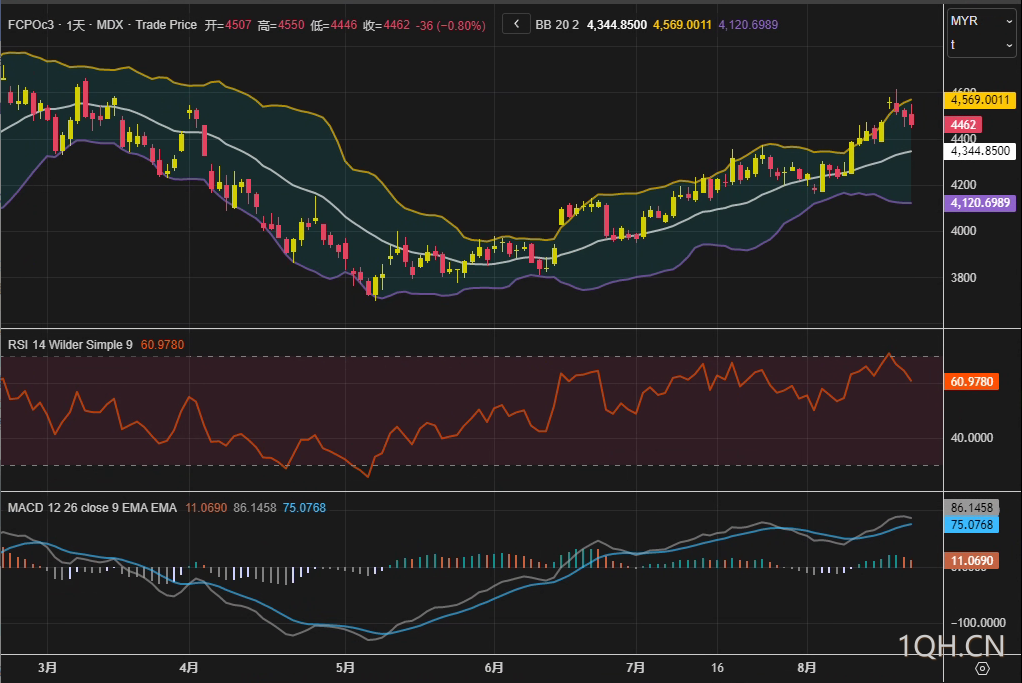Click the orange 60.9780 RSI axis tag

click(x=971, y=382)
